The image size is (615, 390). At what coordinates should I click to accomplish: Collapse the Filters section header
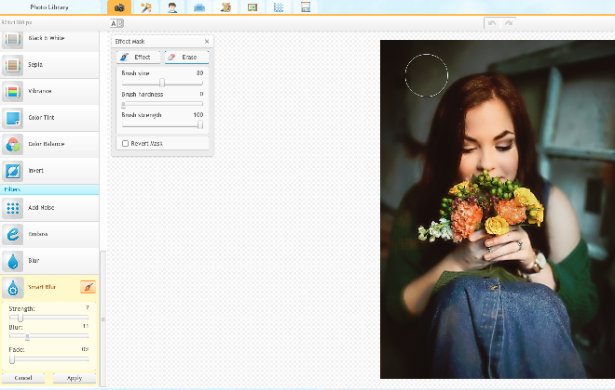pos(50,190)
